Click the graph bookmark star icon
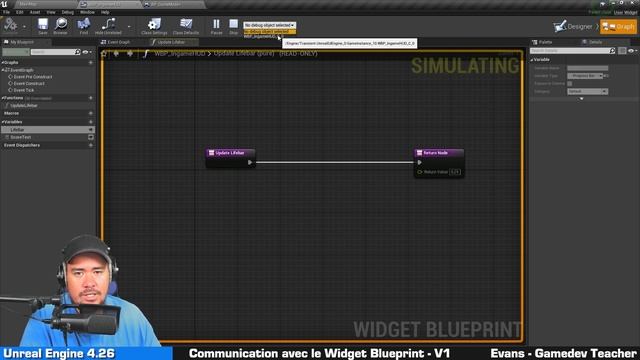This screenshot has width=640, height=360. [x=104, y=53]
